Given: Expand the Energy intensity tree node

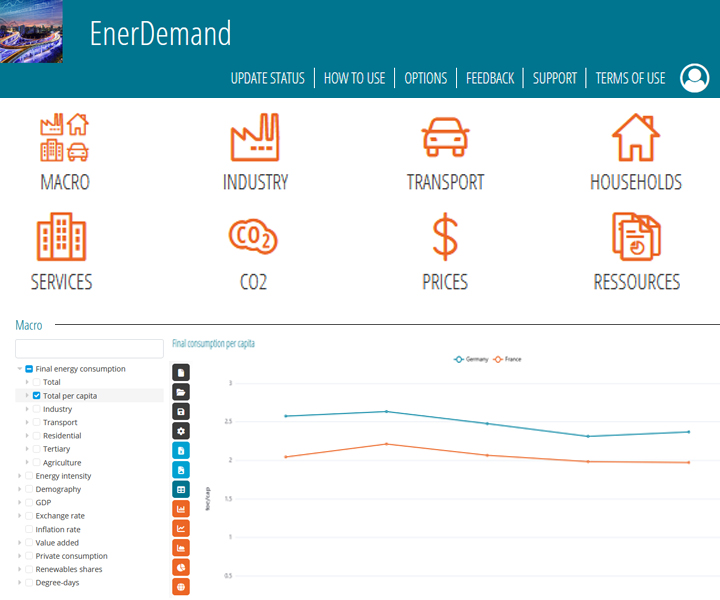Looking at the screenshot, I should click(x=20, y=476).
